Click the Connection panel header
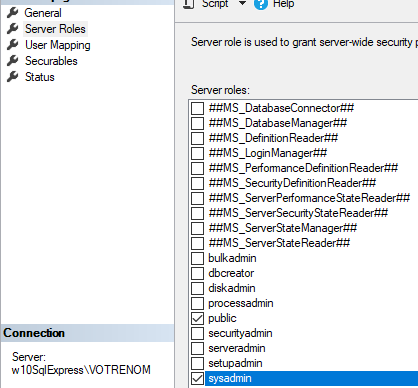The image size is (418, 388). click(87, 333)
